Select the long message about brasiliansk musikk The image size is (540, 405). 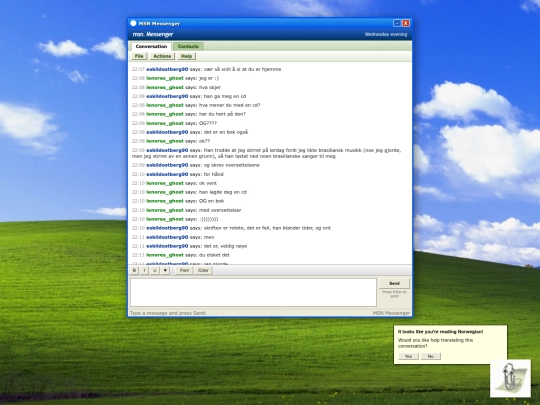pos(266,153)
